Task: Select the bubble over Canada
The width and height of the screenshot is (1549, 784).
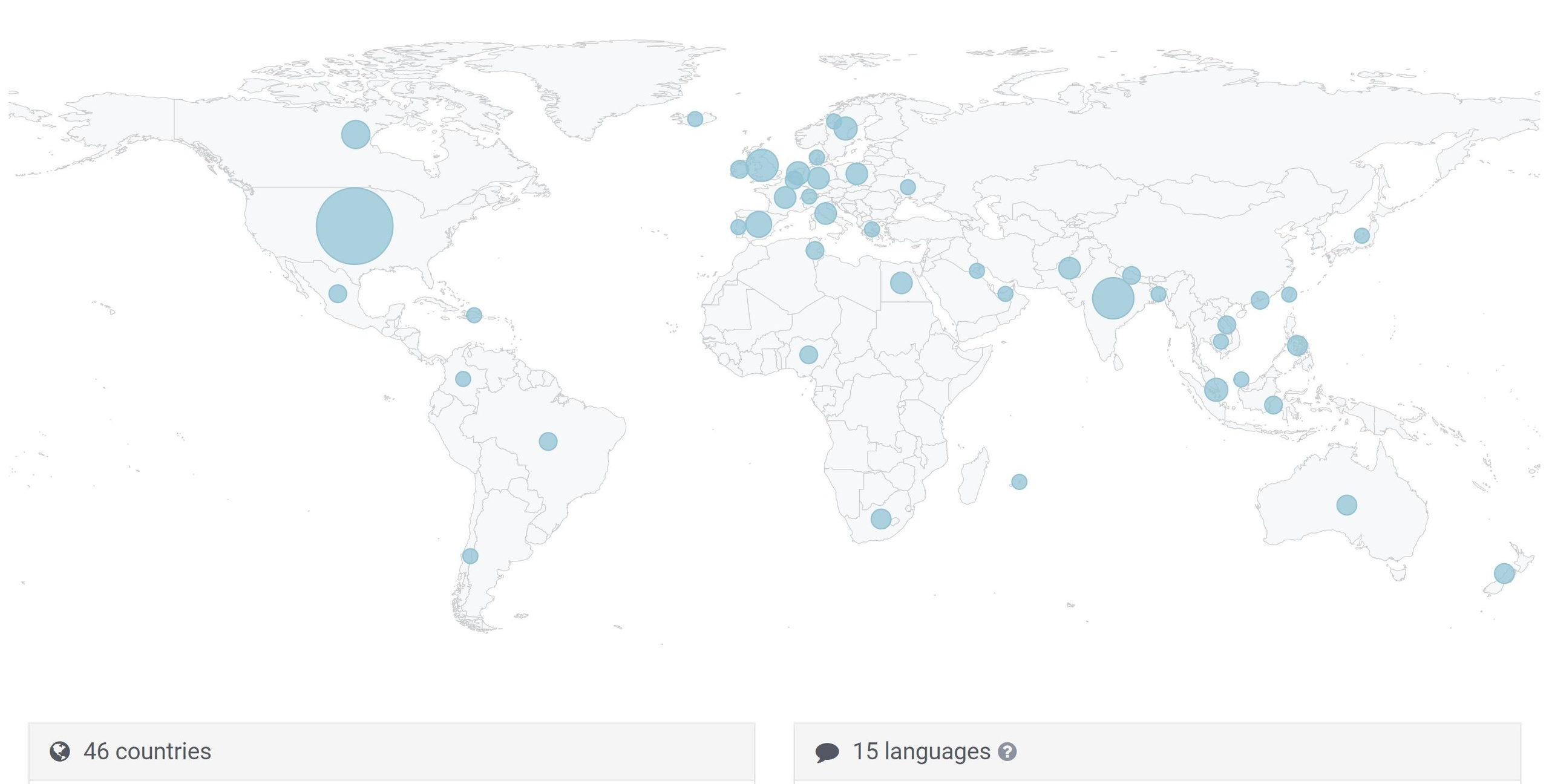Action: (x=355, y=134)
